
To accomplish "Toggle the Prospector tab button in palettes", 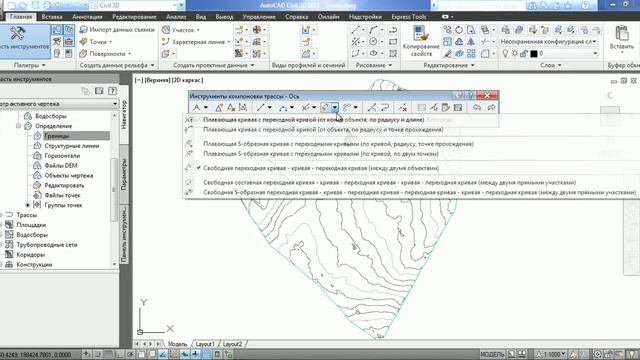I will (57, 30).
